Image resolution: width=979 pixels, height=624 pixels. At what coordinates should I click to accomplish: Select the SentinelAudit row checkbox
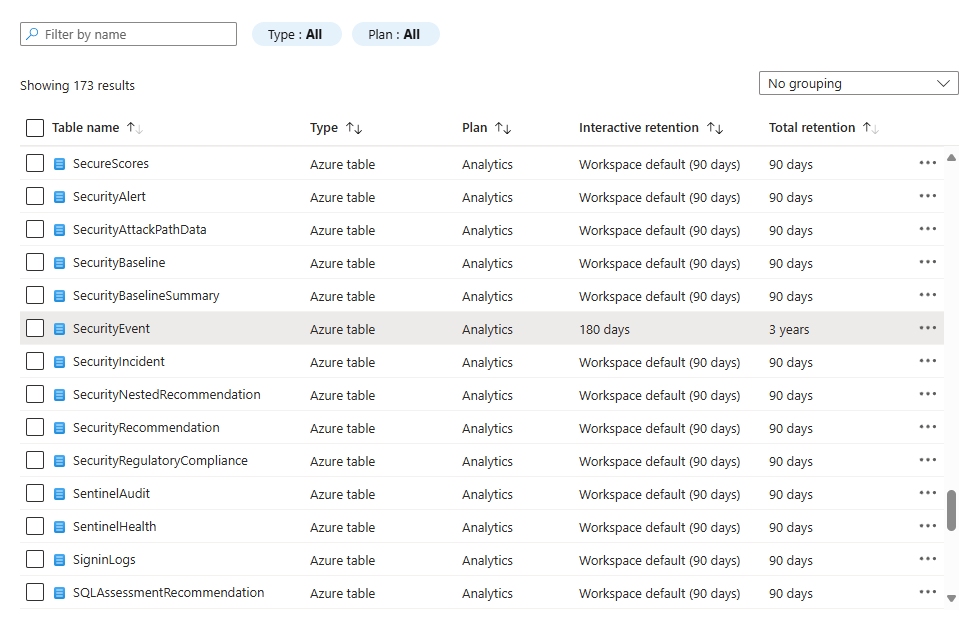click(x=35, y=494)
